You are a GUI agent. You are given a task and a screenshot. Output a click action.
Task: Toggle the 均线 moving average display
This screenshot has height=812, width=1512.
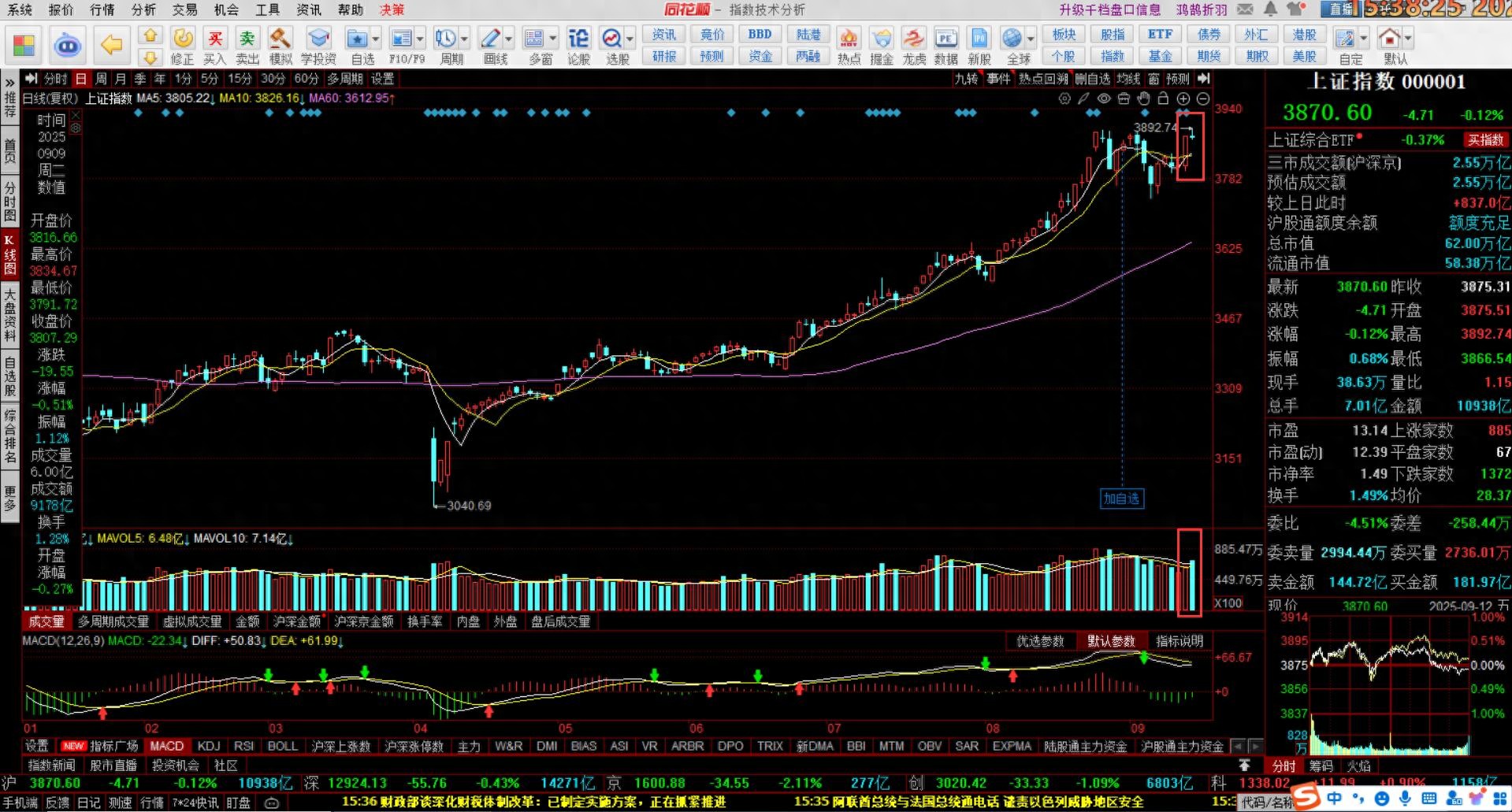[x=1128, y=79]
